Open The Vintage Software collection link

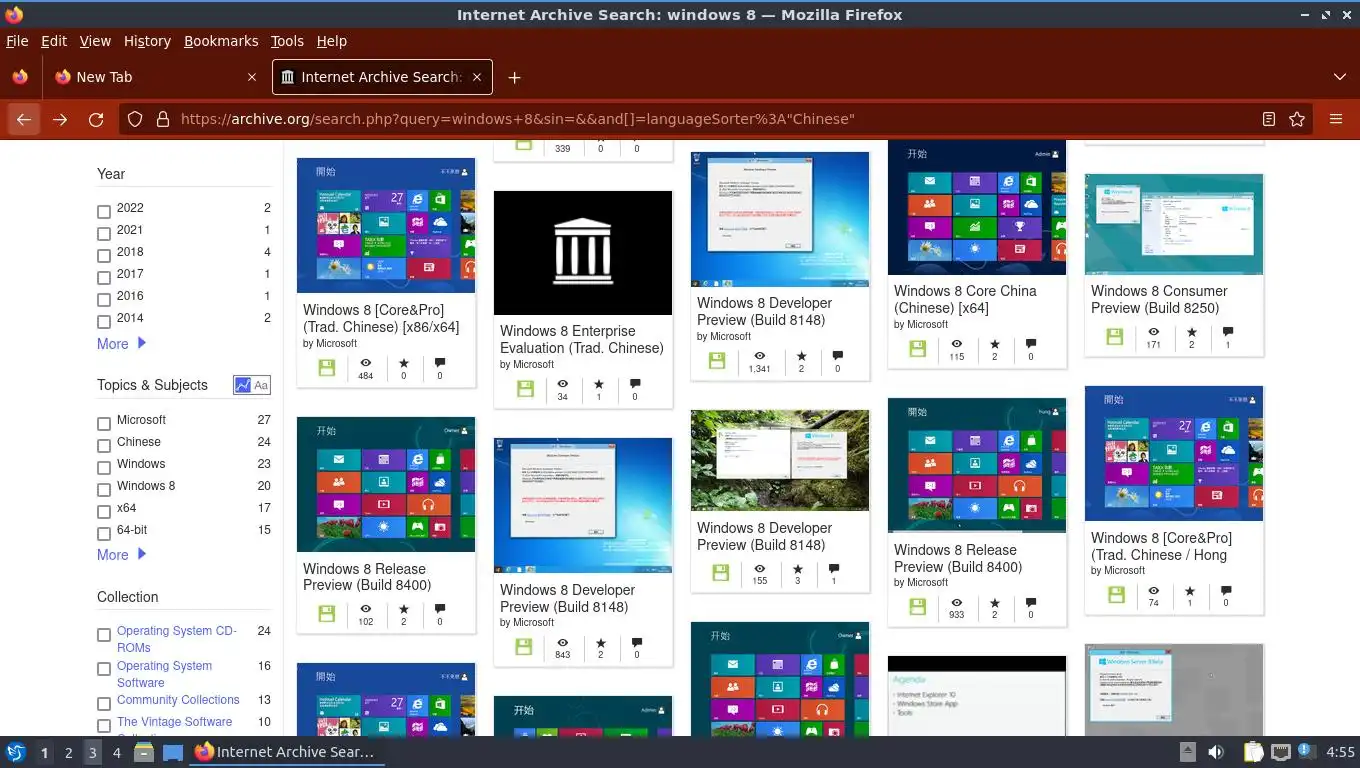pos(174,722)
